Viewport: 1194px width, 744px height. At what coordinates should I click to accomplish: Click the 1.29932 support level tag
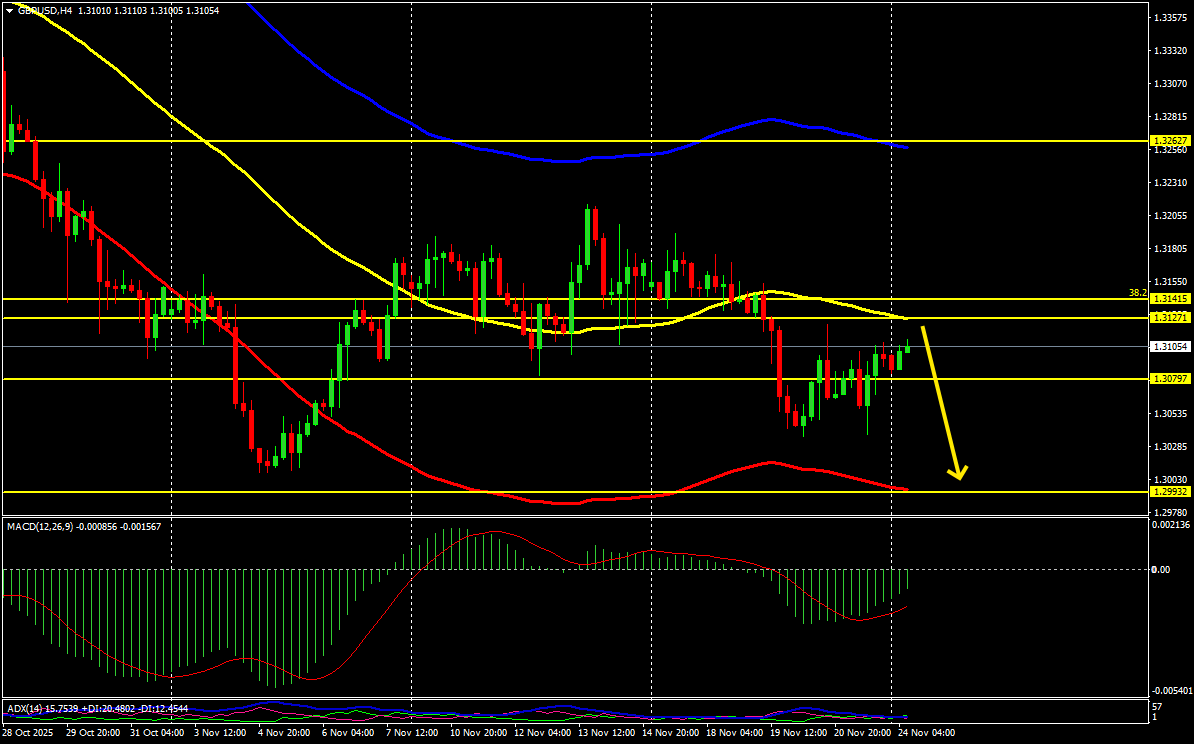coord(1170,492)
